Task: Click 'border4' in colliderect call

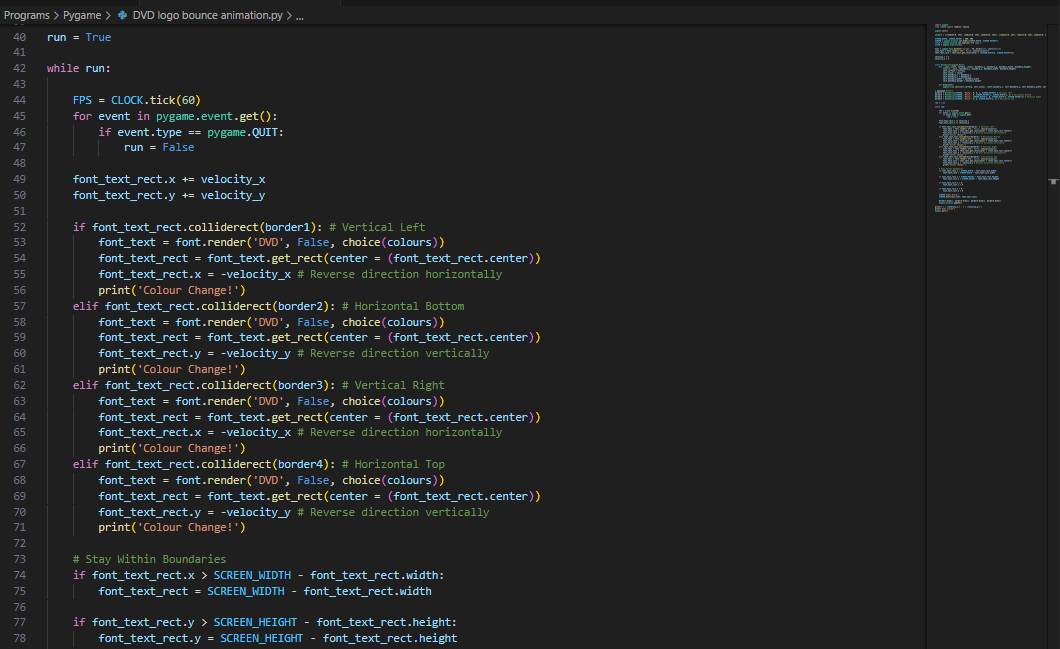Action: click(x=300, y=464)
